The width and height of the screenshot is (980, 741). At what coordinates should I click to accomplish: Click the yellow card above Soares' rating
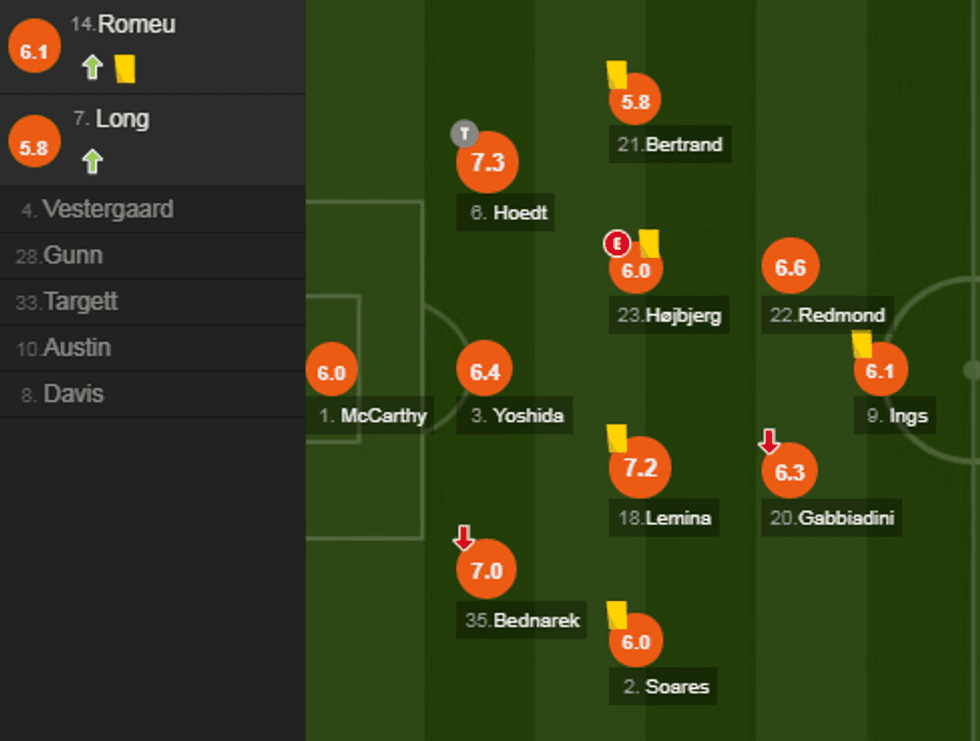click(616, 613)
